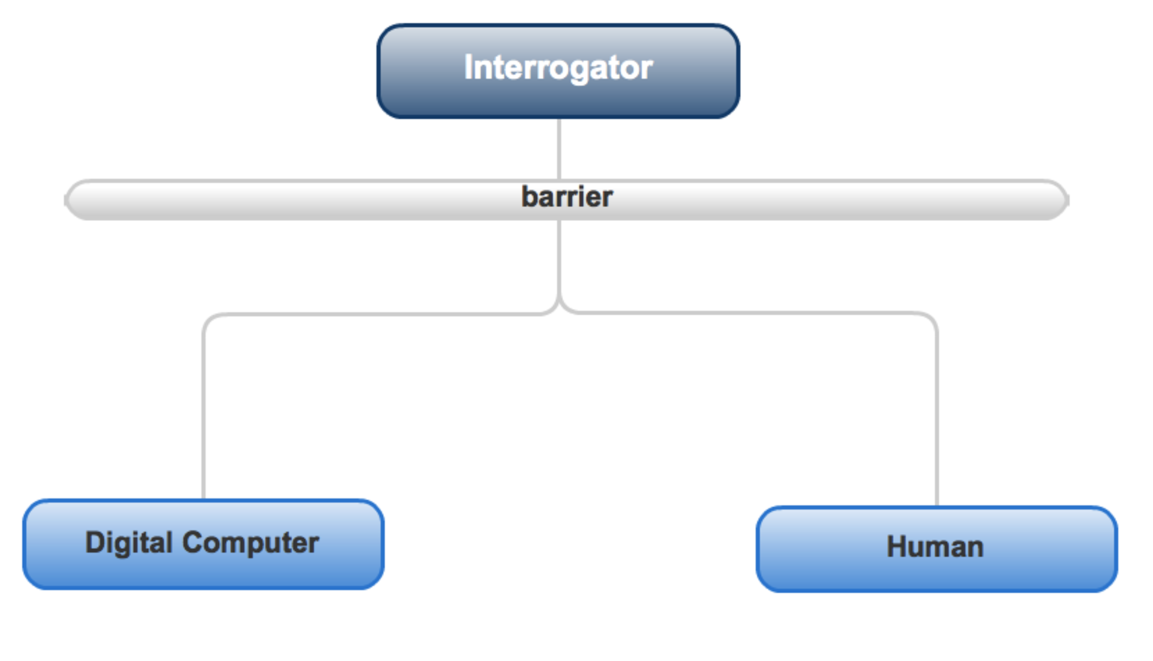Click the "Human" text label
The height and width of the screenshot is (661, 1153).
pyautogui.click(x=935, y=547)
